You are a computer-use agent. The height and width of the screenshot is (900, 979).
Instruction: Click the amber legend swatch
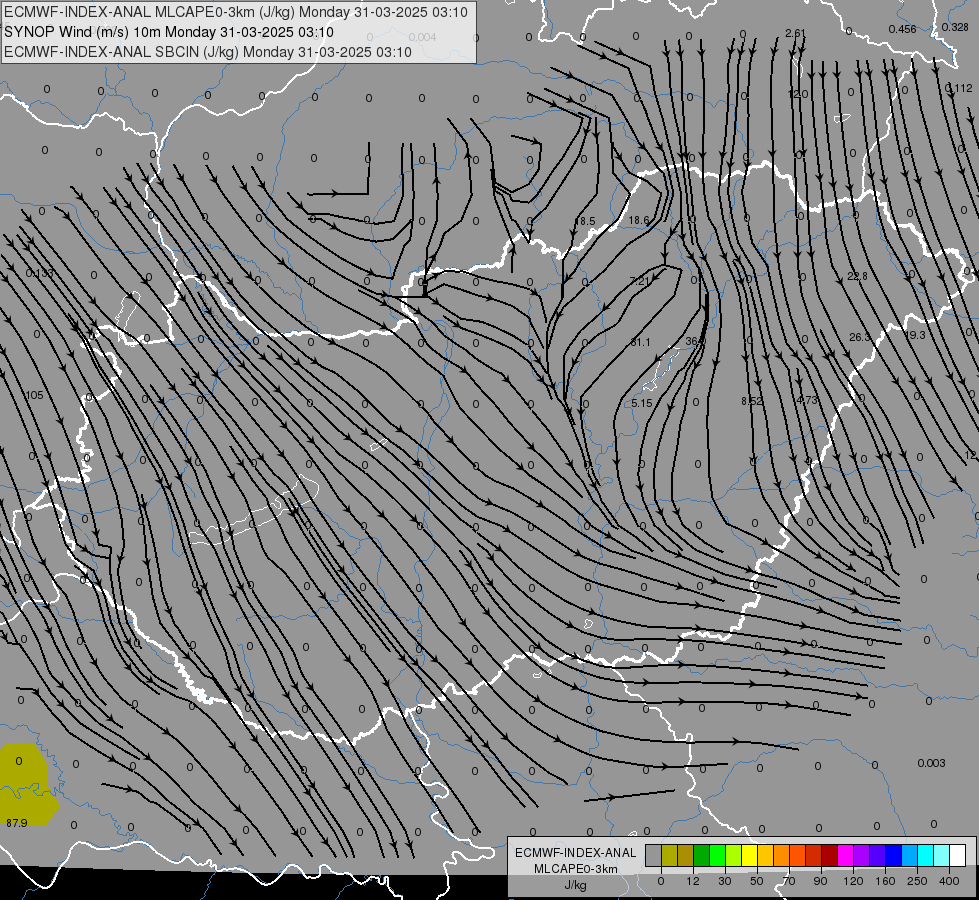click(x=765, y=855)
